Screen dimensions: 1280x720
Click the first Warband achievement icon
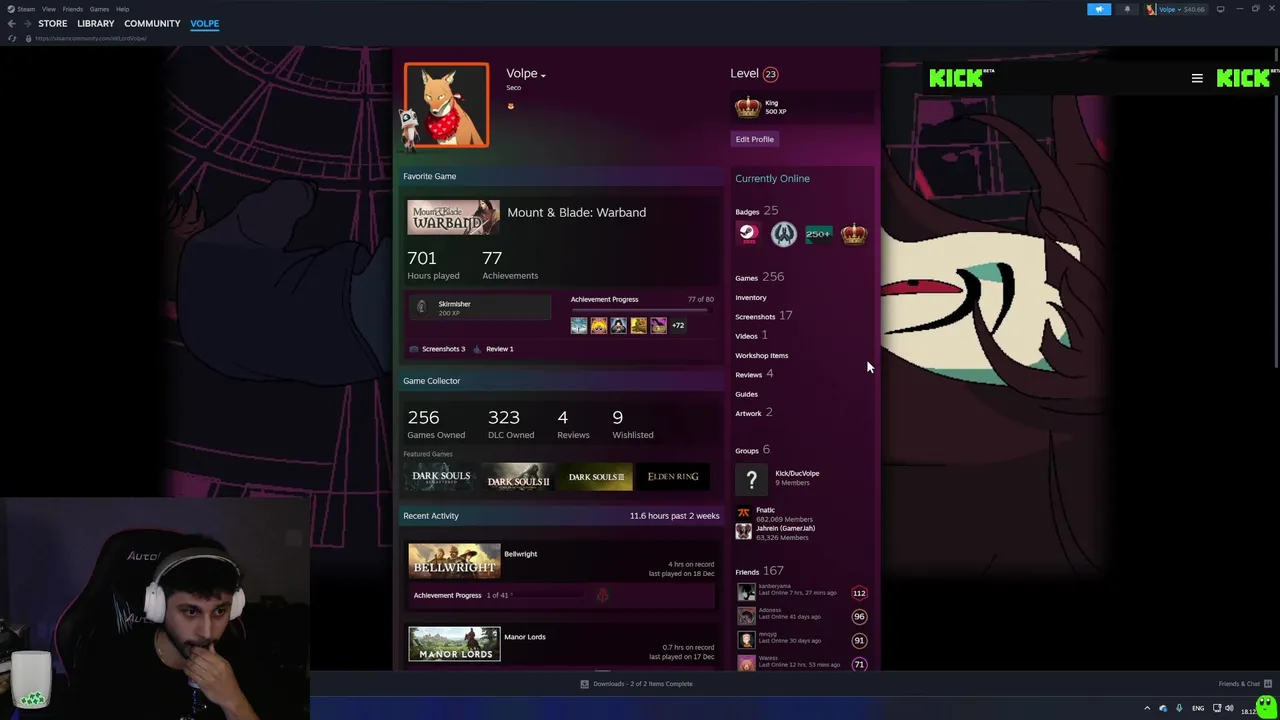coord(579,325)
